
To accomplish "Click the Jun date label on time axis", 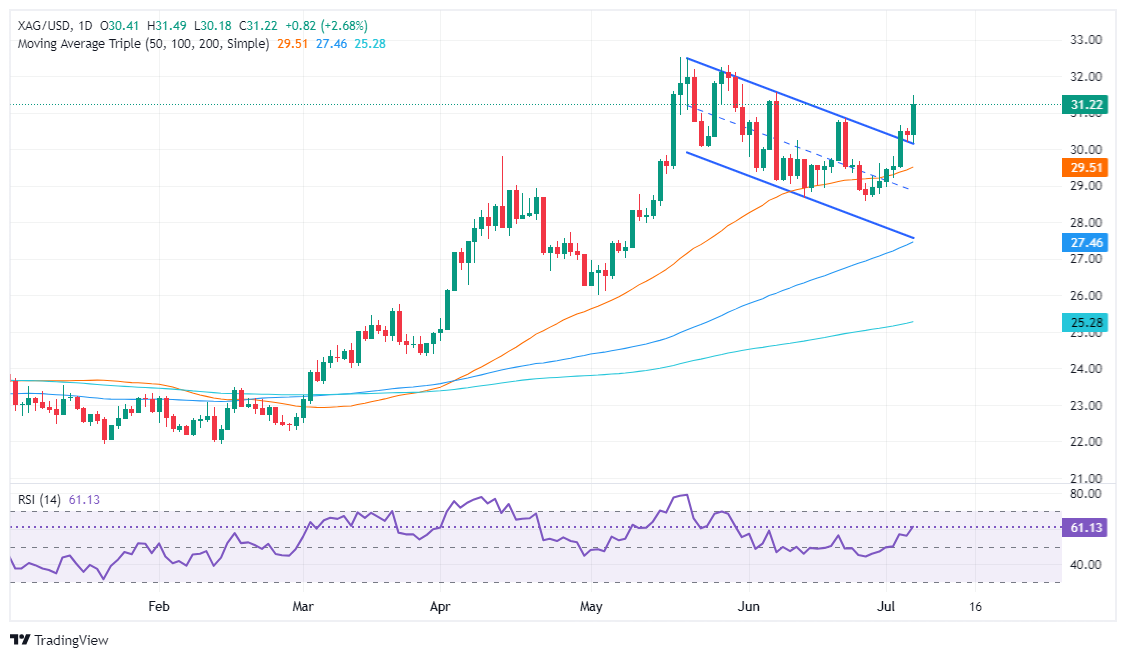I will tap(748, 606).
